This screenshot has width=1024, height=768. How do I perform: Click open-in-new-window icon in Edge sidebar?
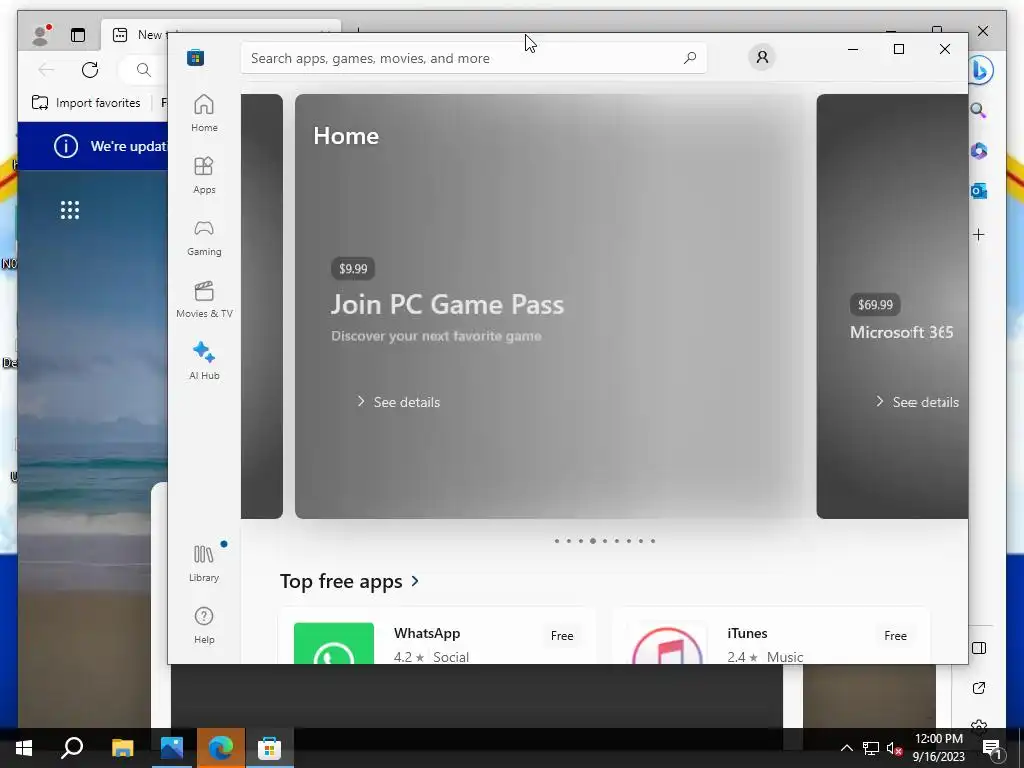(979, 688)
